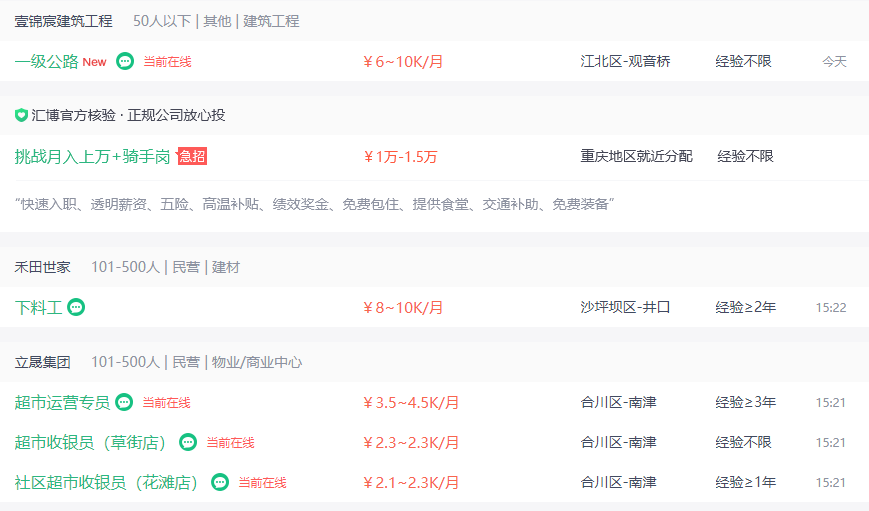Image resolution: width=869 pixels, height=511 pixels.
Task: Open chat icon next to 一级公路
Action: (x=125, y=61)
